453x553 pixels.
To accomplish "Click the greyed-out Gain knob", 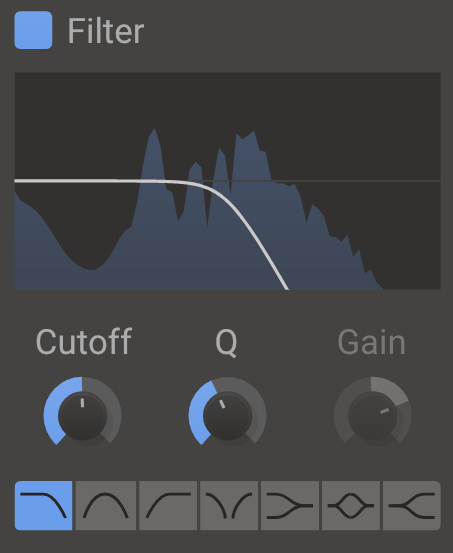I will 373,415.
